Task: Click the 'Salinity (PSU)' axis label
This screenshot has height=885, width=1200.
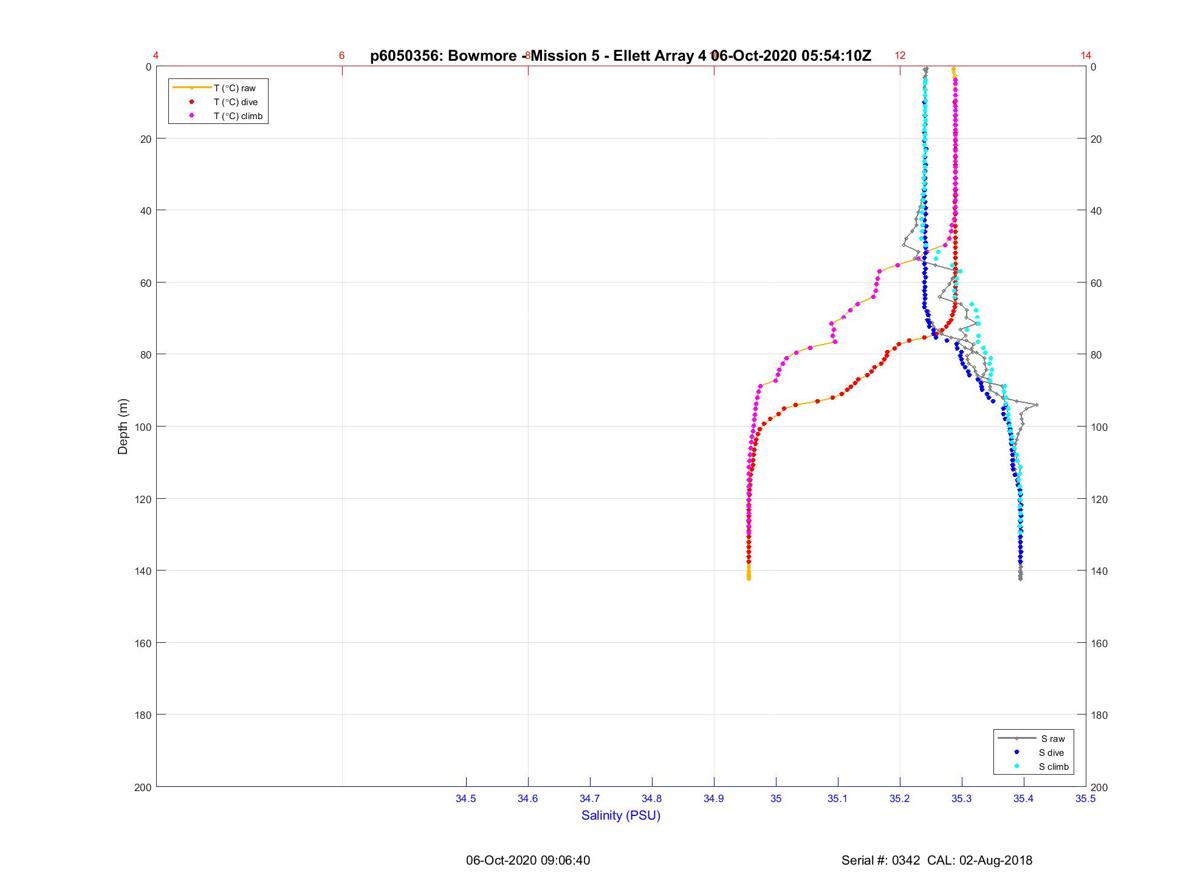Action: (x=621, y=815)
